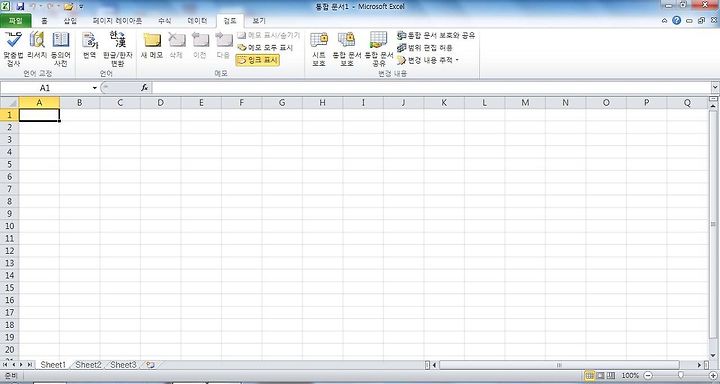Image resolution: width=720 pixels, height=384 pixels.
Task: Click the zoom in plus button
Action: (713, 376)
